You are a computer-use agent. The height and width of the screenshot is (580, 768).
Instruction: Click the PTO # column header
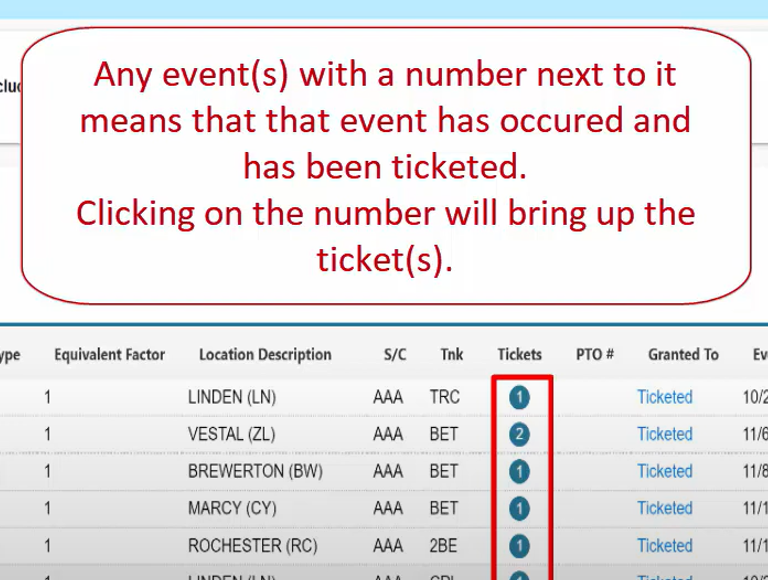pos(594,354)
